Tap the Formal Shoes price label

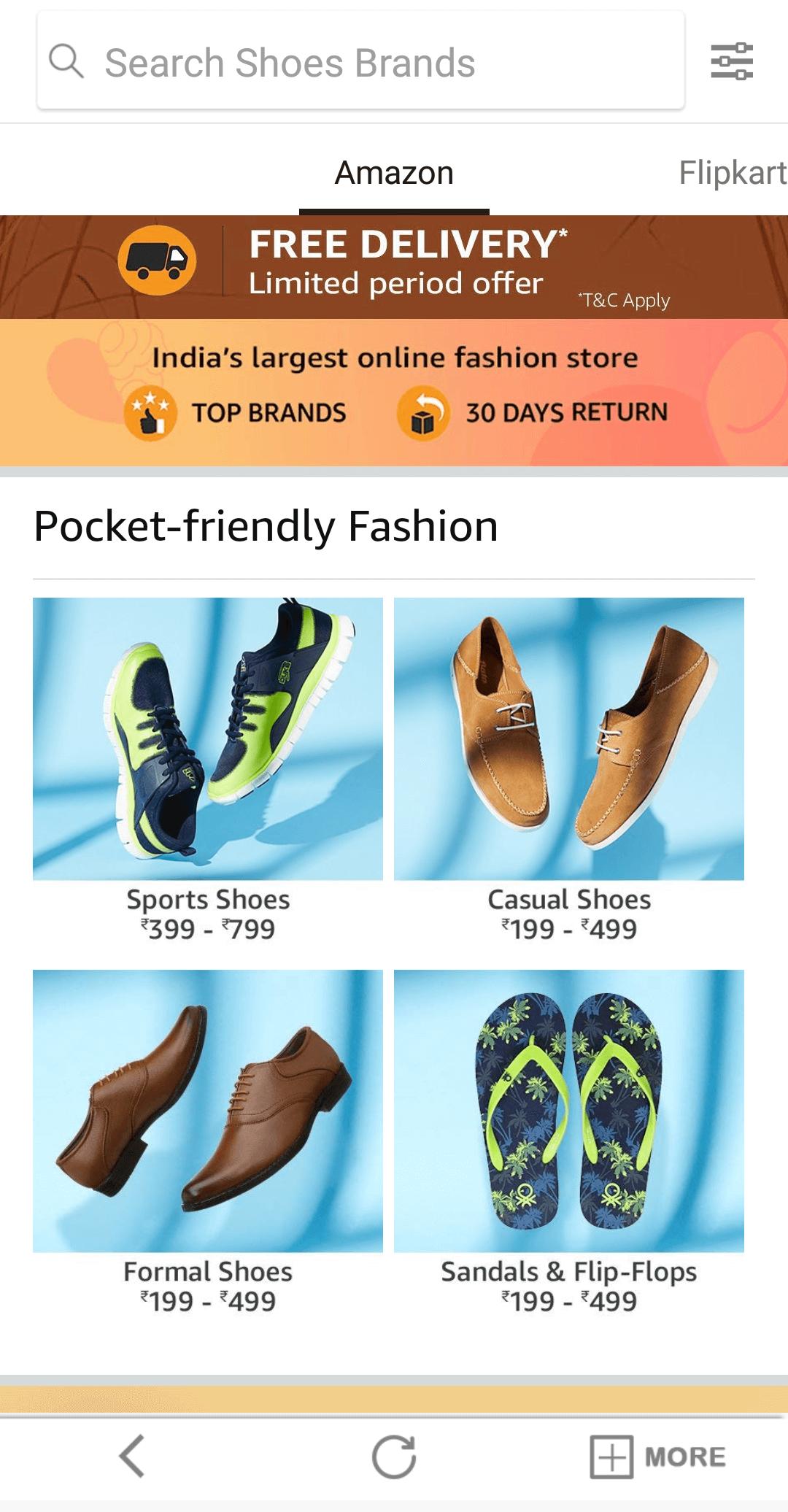point(208,1302)
